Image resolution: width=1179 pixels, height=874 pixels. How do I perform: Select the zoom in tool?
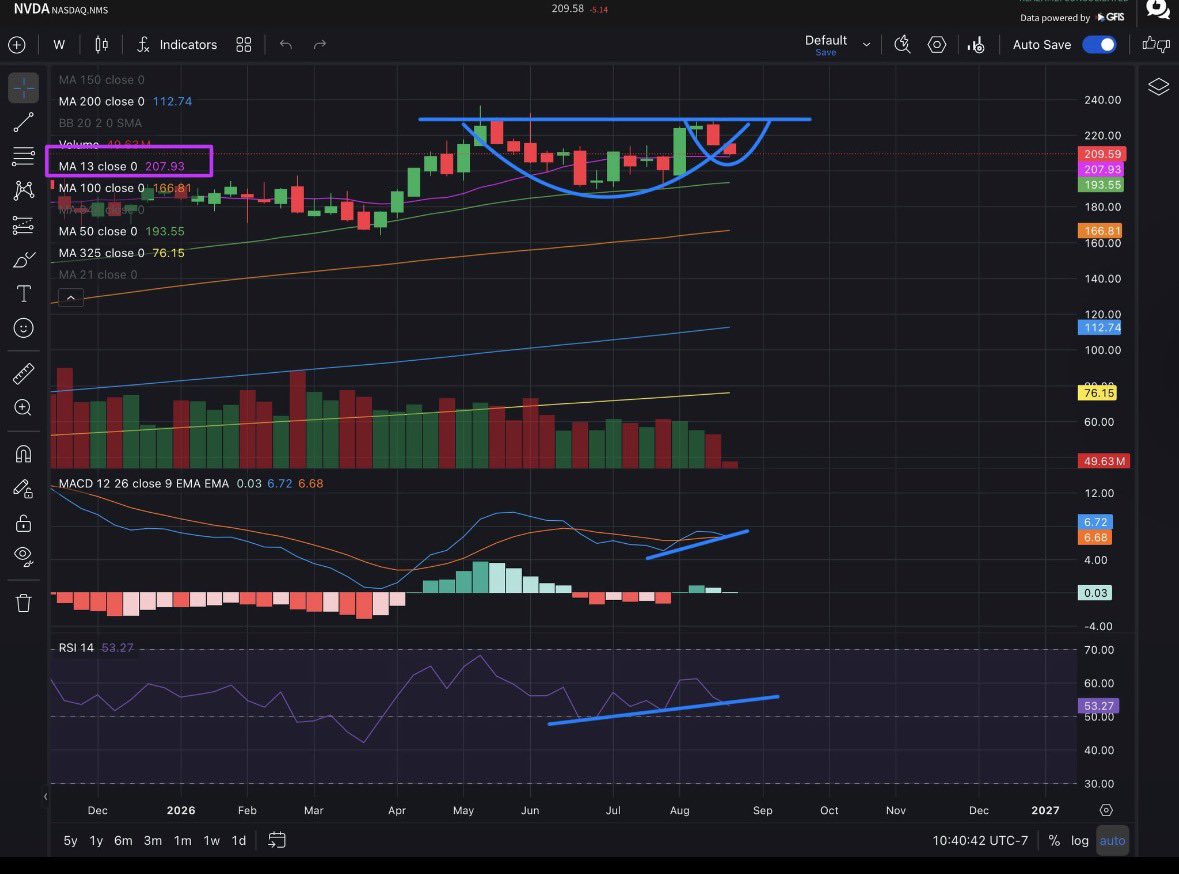coord(23,408)
